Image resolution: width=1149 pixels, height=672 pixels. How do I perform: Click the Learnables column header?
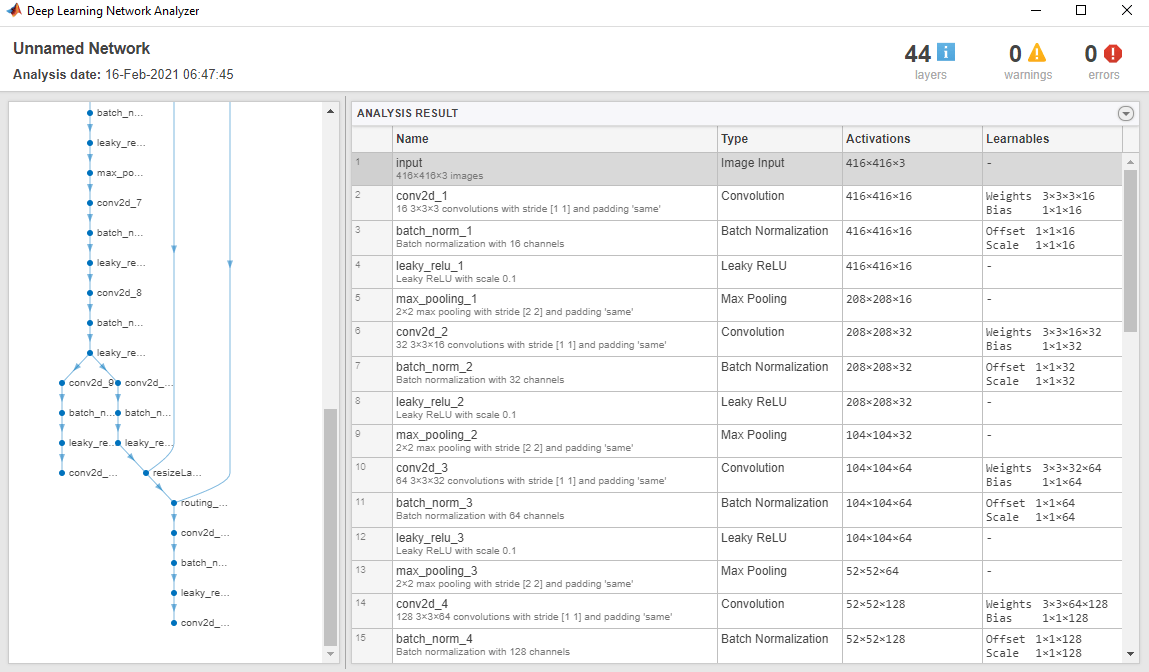[1052, 139]
